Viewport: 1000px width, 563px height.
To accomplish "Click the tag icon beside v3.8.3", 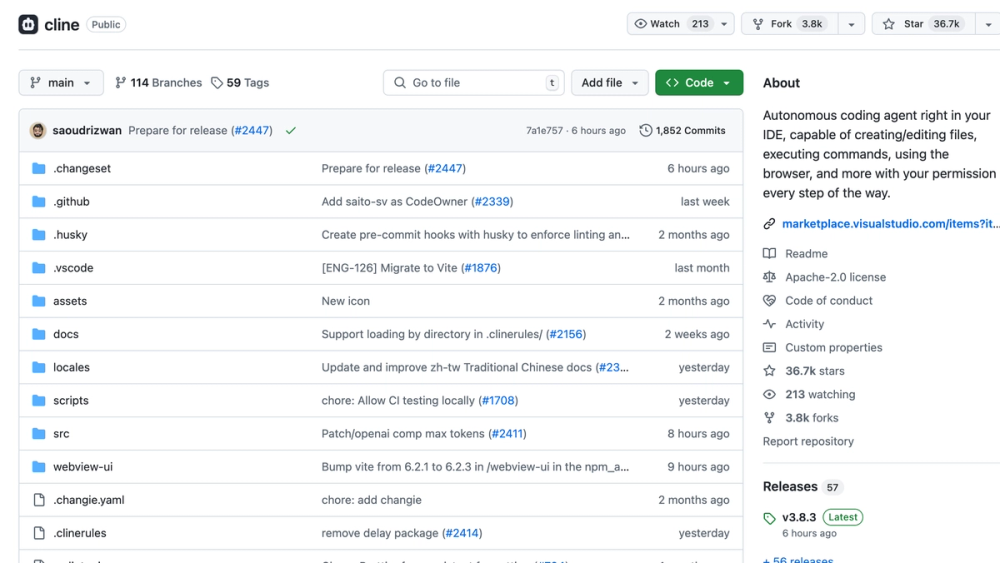I will tap(770, 518).
